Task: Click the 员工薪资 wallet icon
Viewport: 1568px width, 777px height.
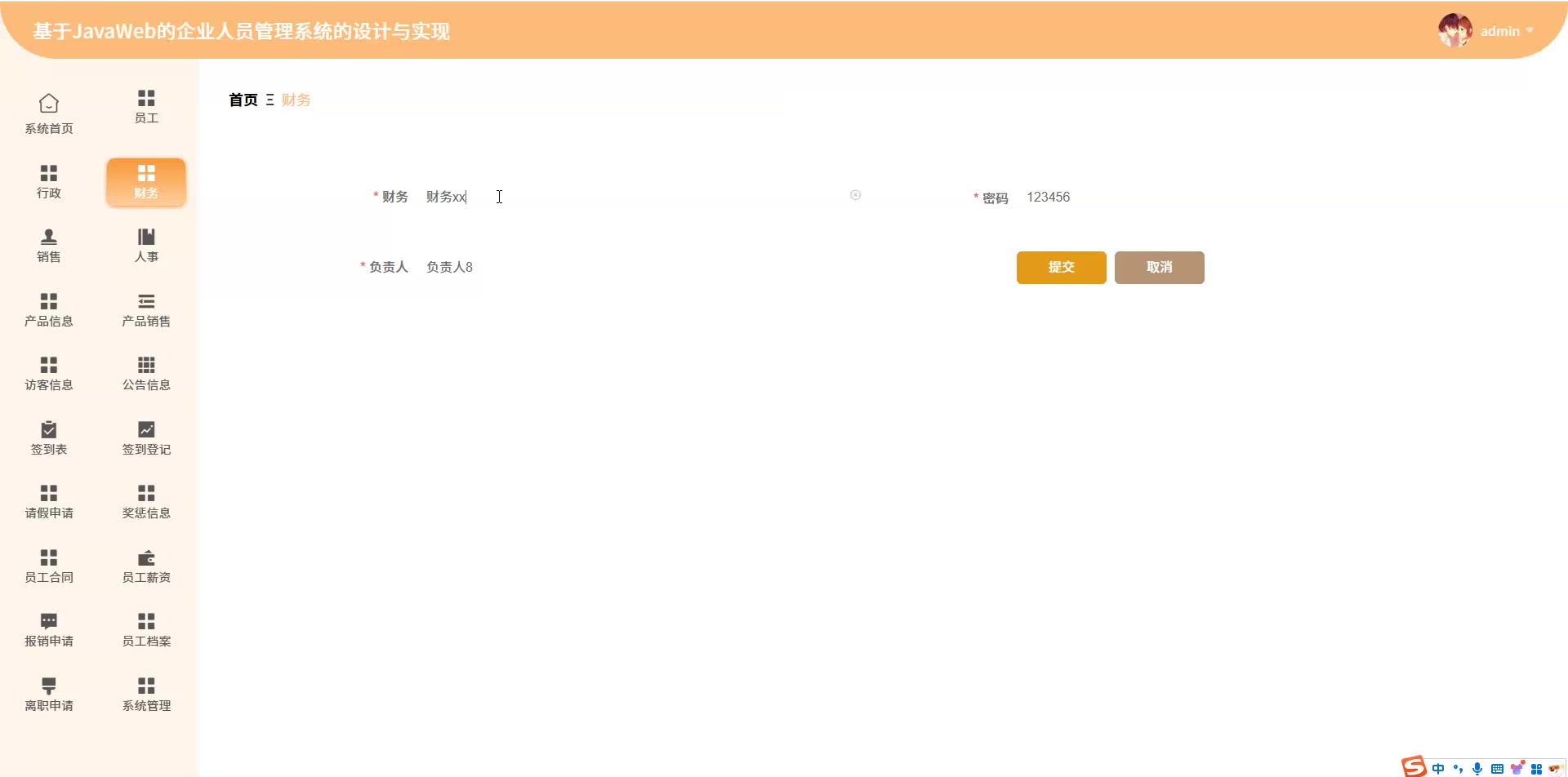Action: point(146,557)
